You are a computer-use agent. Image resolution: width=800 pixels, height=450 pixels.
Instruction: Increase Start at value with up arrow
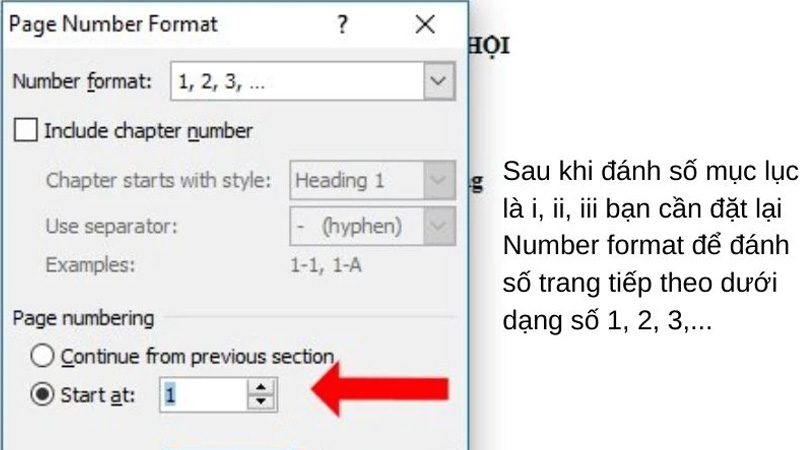point(261,387)
